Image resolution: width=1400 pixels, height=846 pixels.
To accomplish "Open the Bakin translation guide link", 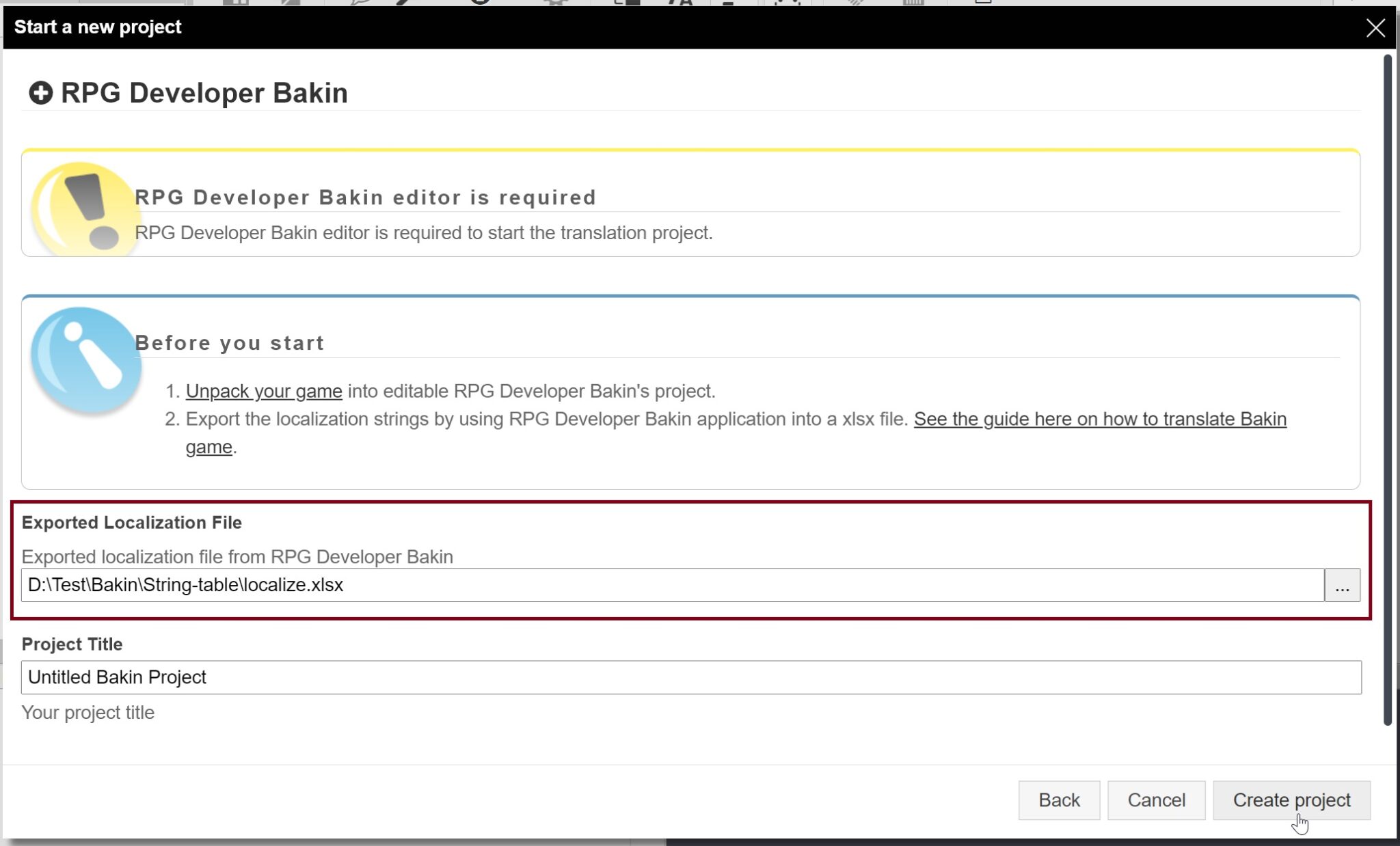I will (x=1101, y=419).
